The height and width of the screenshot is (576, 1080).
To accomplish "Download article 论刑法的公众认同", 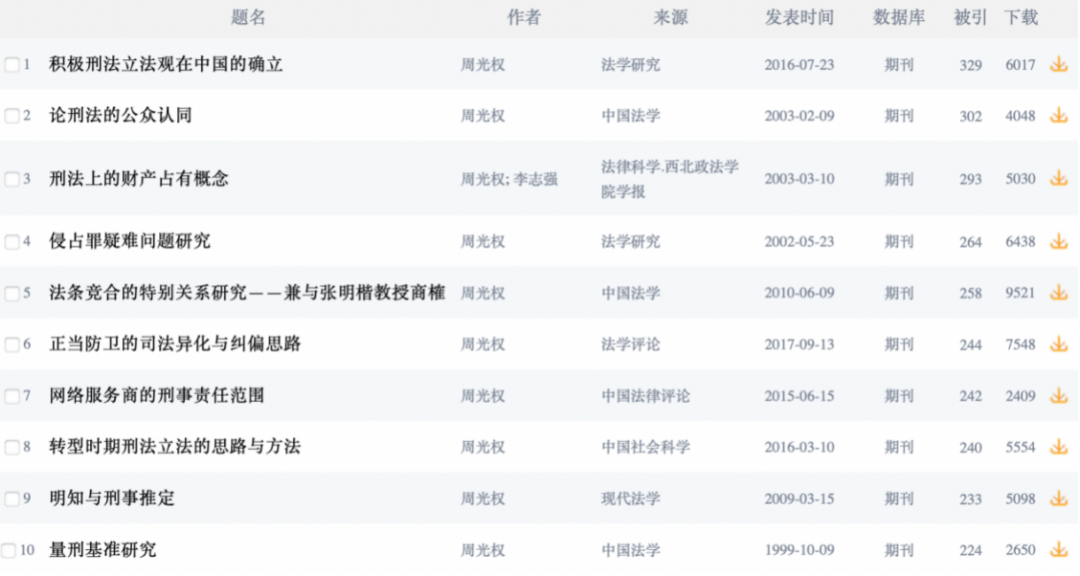I will (x=1059, y=116).
